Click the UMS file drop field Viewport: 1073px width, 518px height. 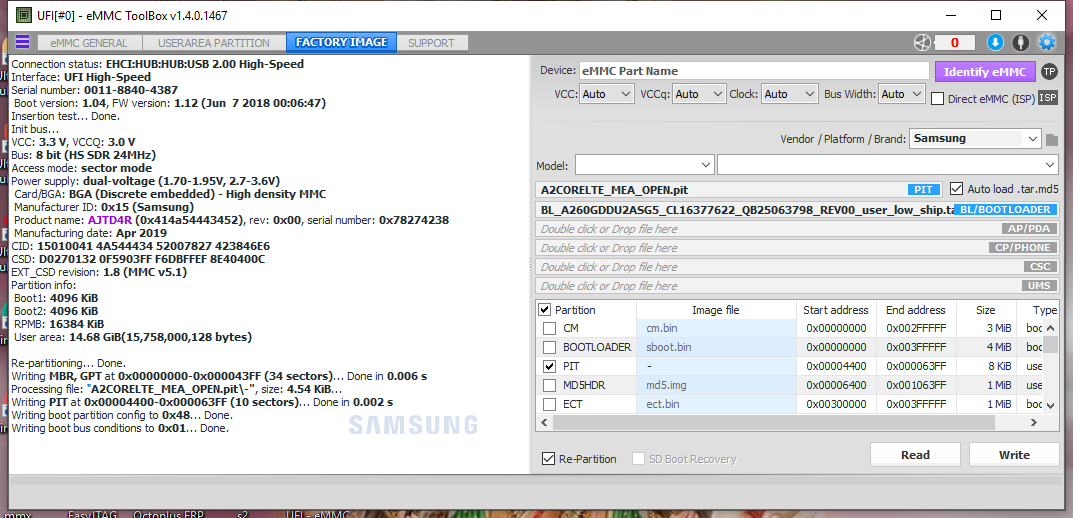coord(797,286)
